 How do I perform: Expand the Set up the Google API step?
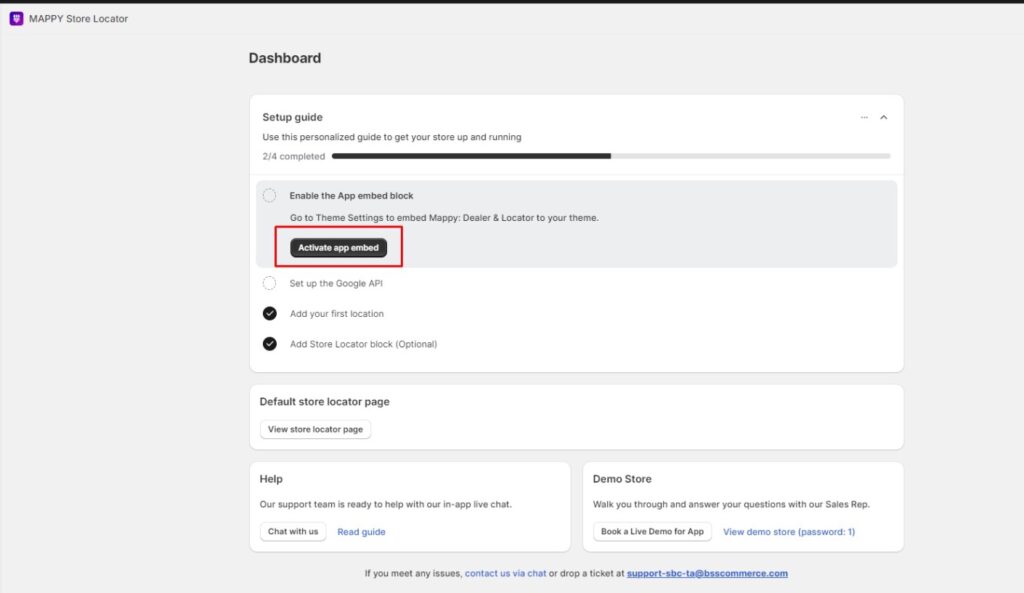(x=336, y=283)
